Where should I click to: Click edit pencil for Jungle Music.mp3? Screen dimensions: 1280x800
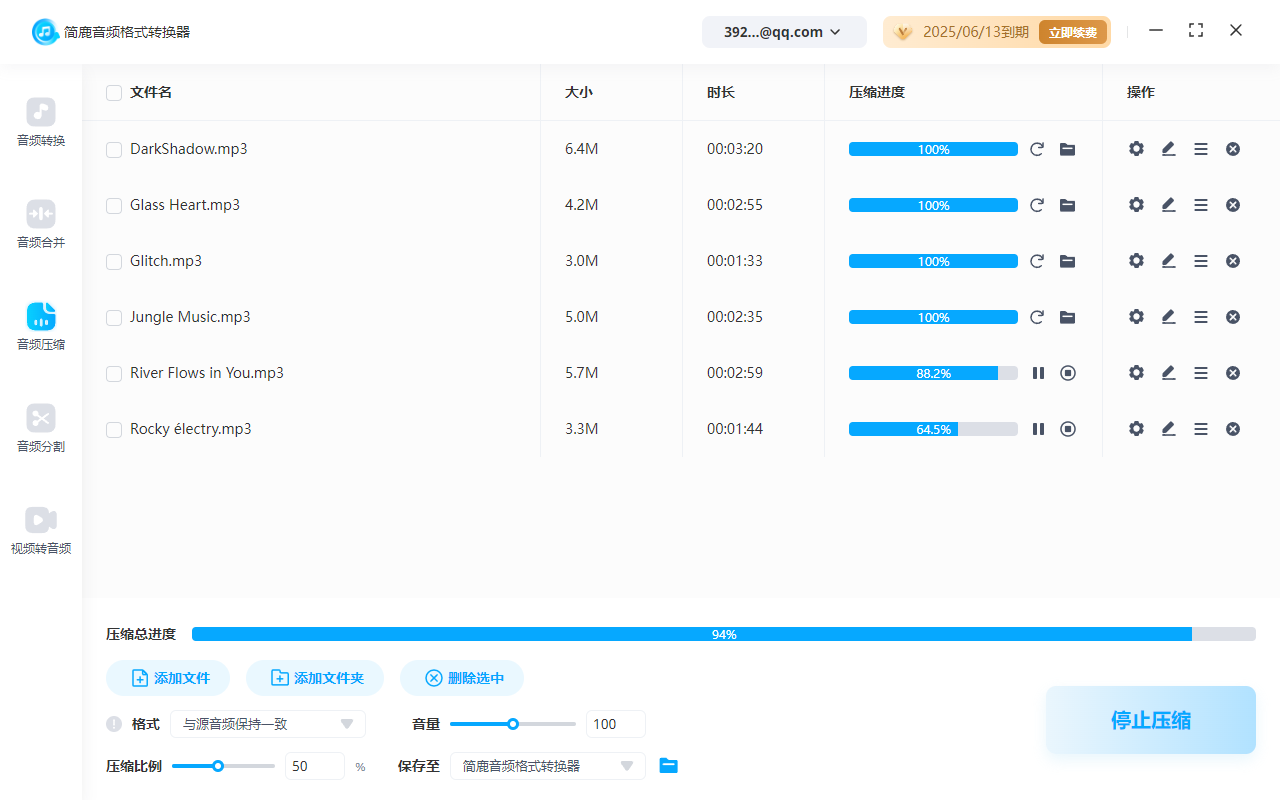pos(1168,317)
